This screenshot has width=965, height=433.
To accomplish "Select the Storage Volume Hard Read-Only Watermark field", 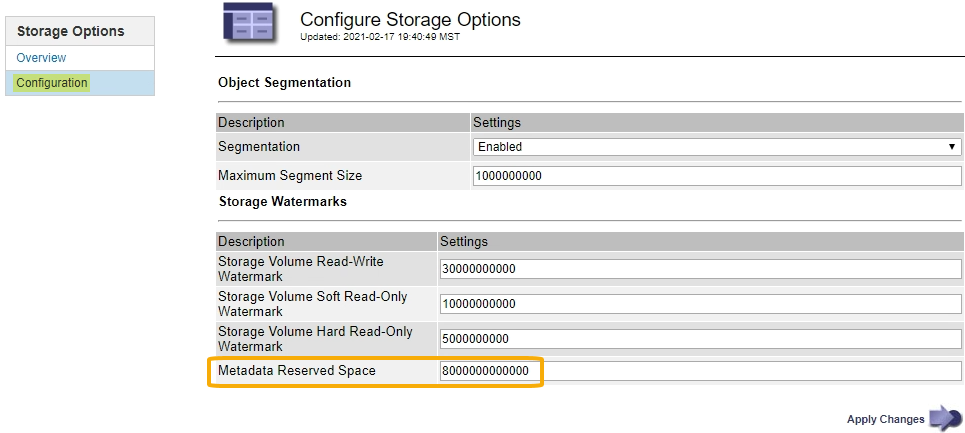I will point(700,338).
